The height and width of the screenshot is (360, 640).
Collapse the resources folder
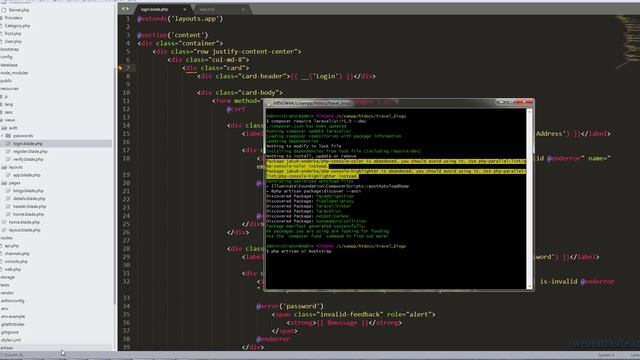coord(9,89)
